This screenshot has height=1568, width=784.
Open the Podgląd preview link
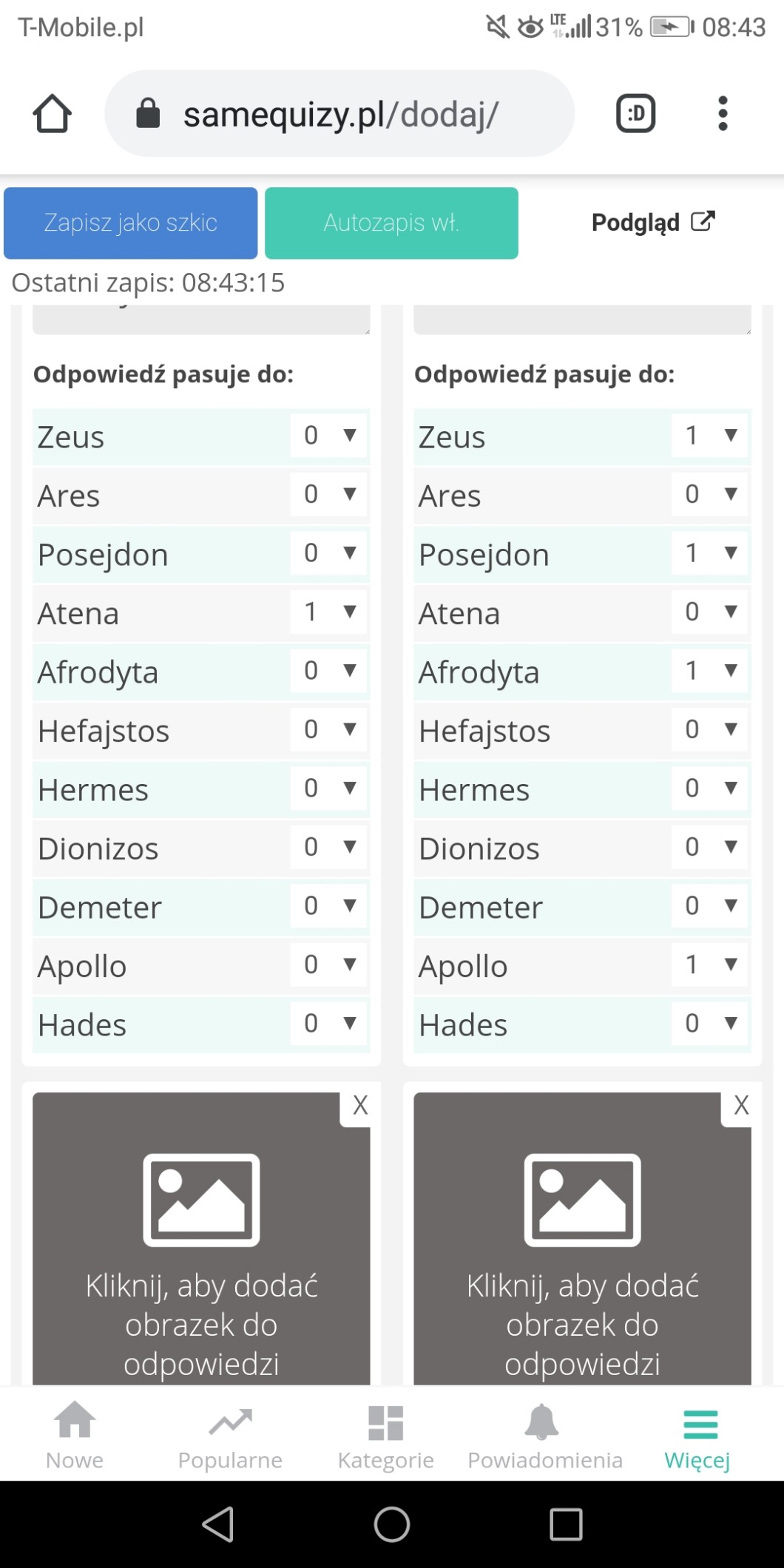click(652, 222)
